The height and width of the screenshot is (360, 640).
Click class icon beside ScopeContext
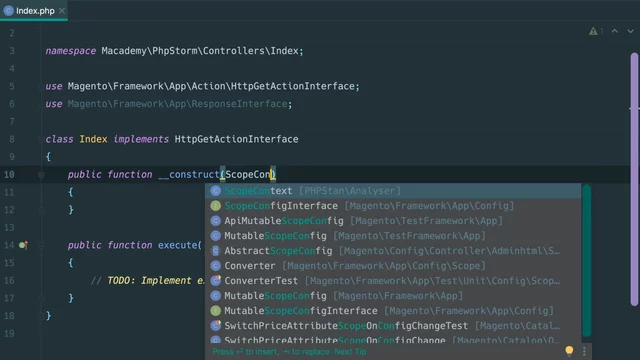pyautogui.click(x=216, y=191)
